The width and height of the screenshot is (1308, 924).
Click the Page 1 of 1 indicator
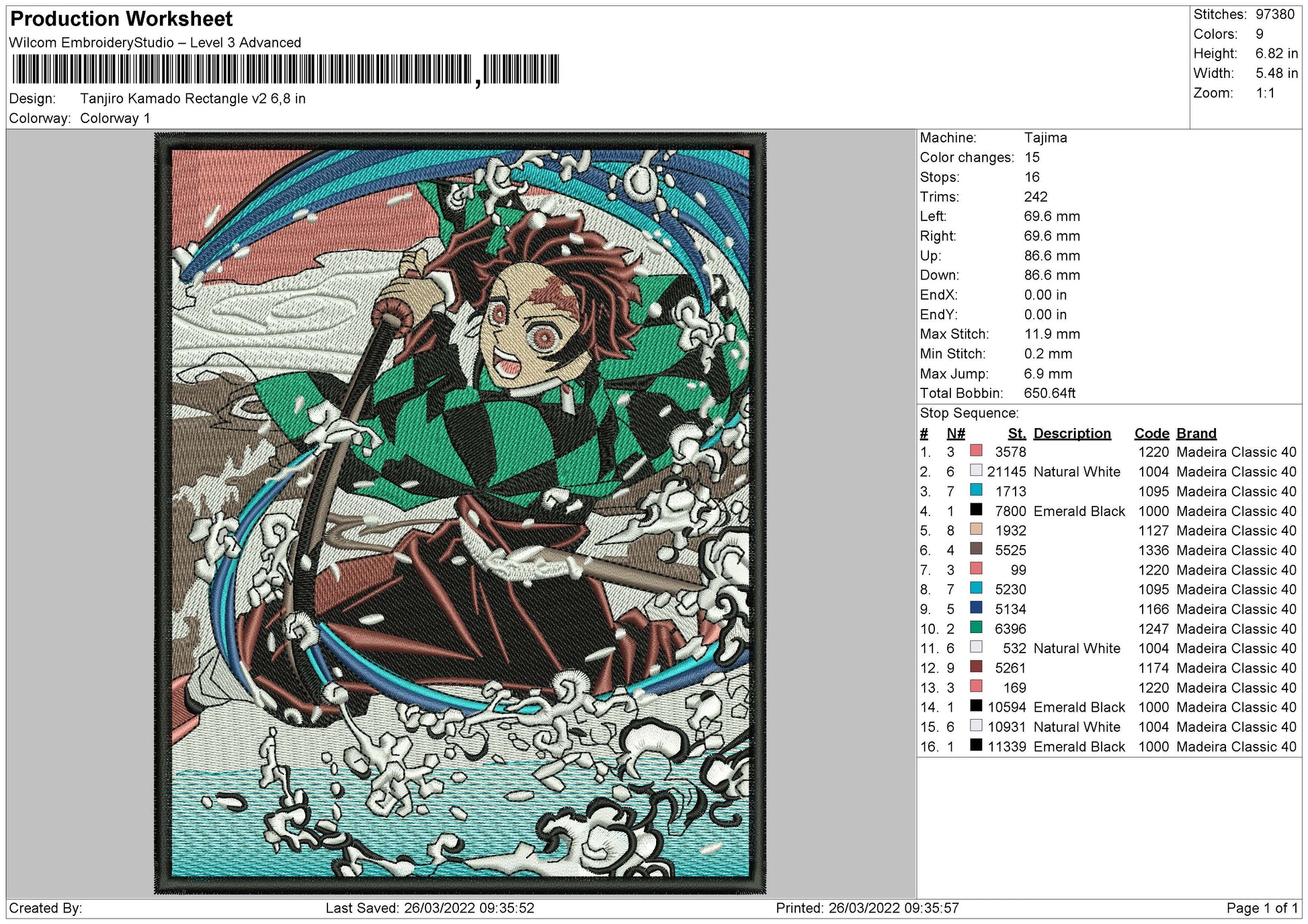pos(1262,908)
